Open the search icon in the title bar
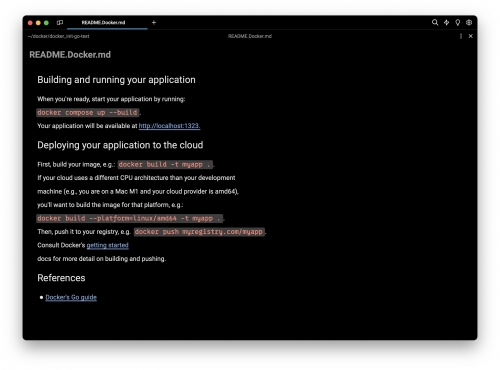Screen dimensions: 500x370 point(435,22)
